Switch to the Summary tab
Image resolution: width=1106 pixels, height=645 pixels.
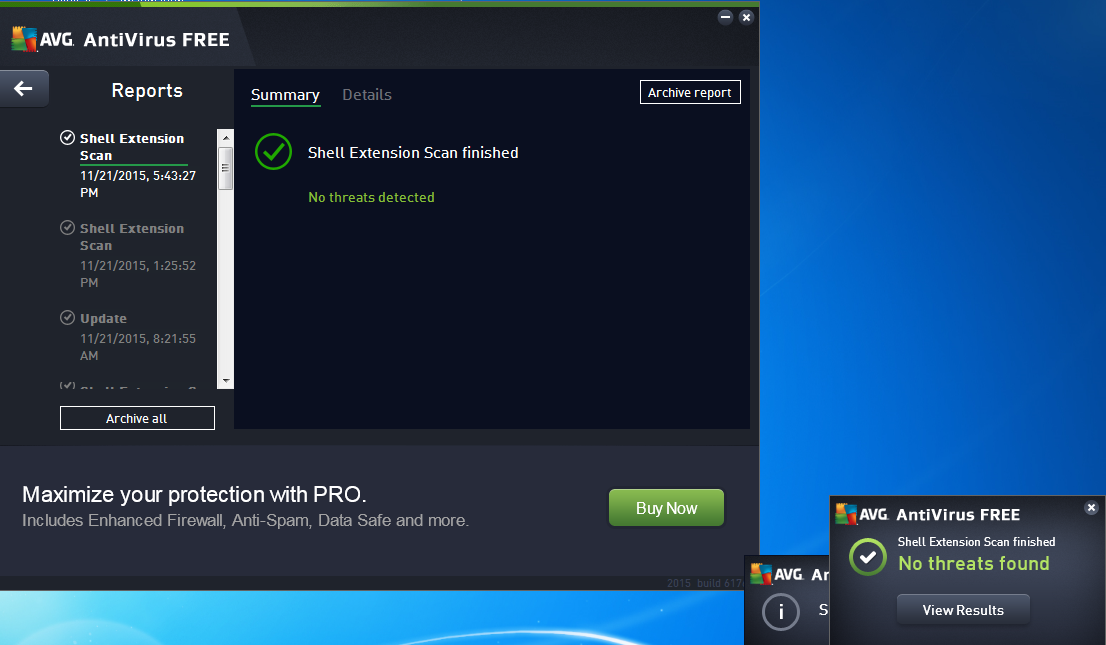click(x=285, y=95)
